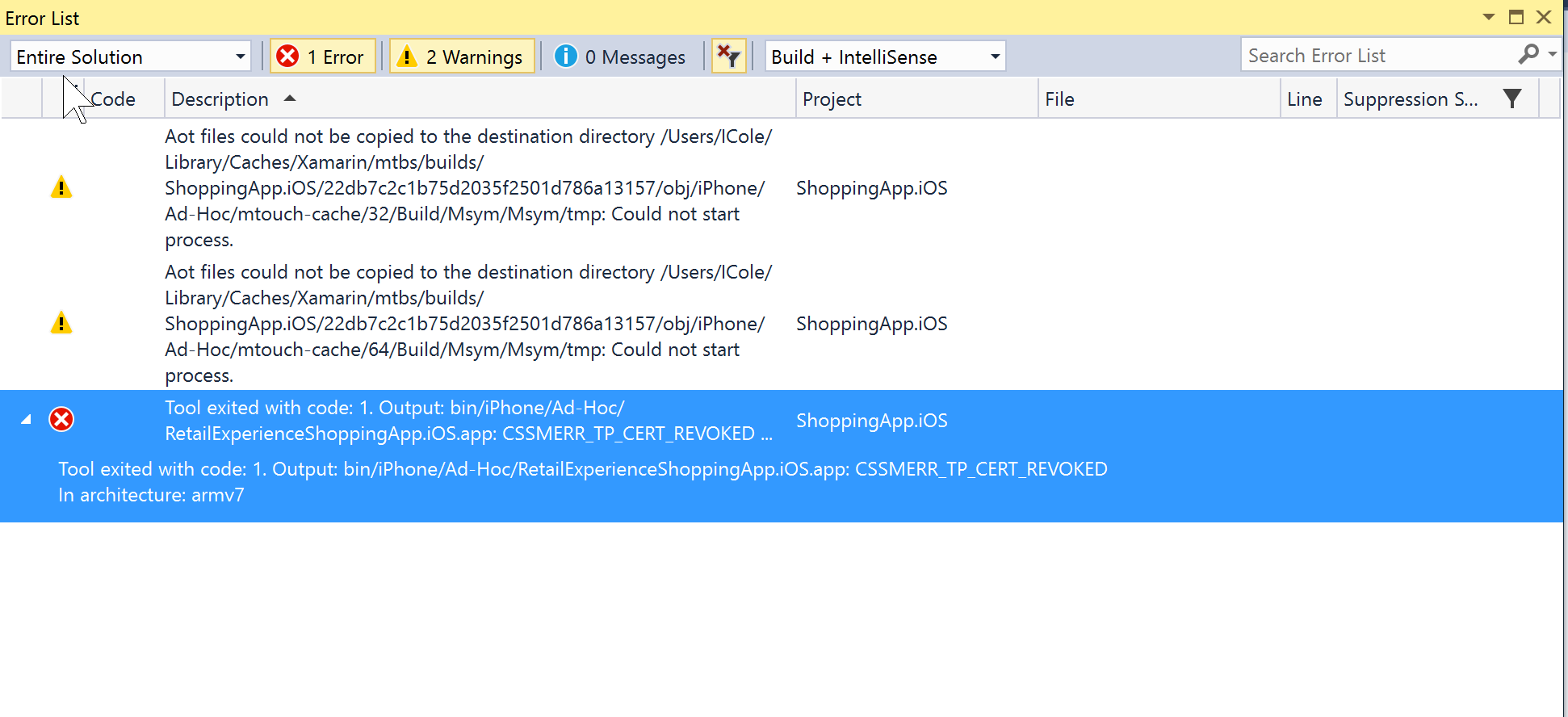Click ShoppingApp.iOS project in second warning row
1568x717 pixels.
click(x=871, y=324)
